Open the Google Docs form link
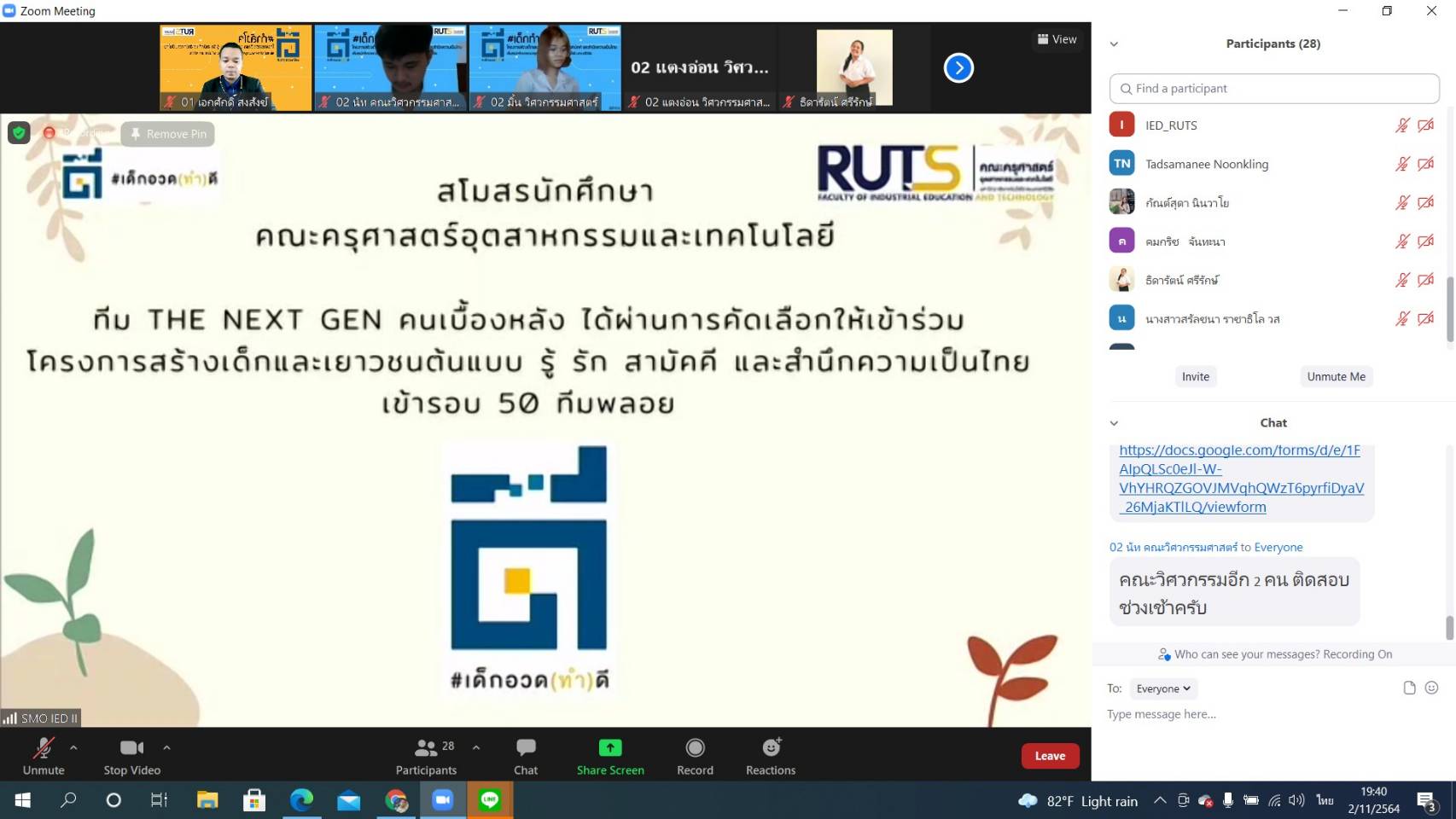1456x819 pixels. coord(1241,479)
